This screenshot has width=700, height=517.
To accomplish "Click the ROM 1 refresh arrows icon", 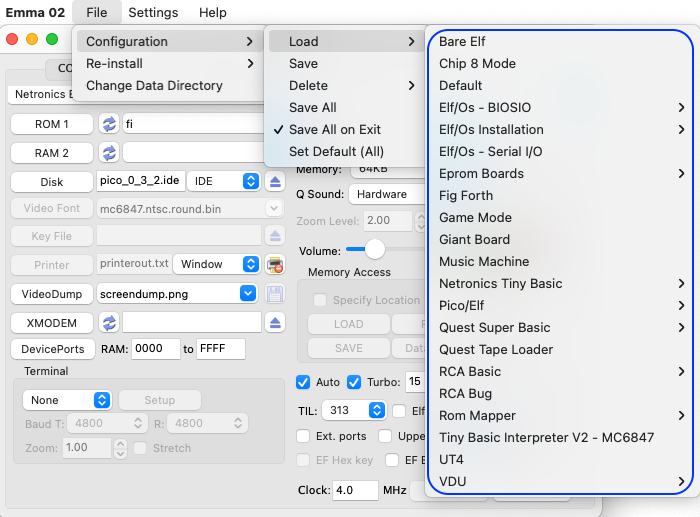I will click(109, 124).
